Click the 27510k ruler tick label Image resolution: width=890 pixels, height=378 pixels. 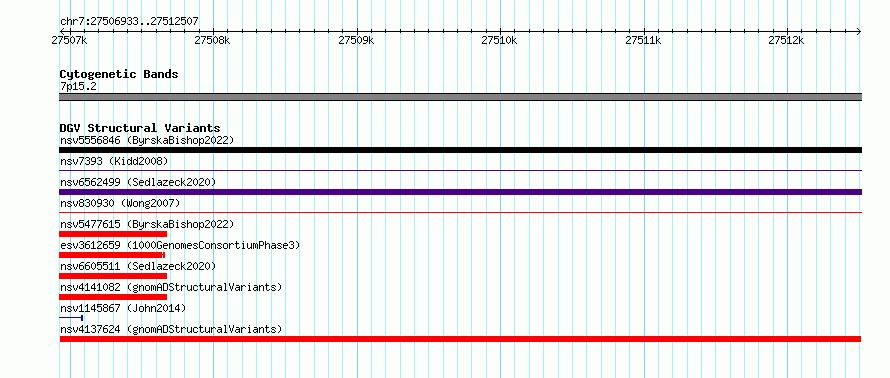[x=499, y=40]
